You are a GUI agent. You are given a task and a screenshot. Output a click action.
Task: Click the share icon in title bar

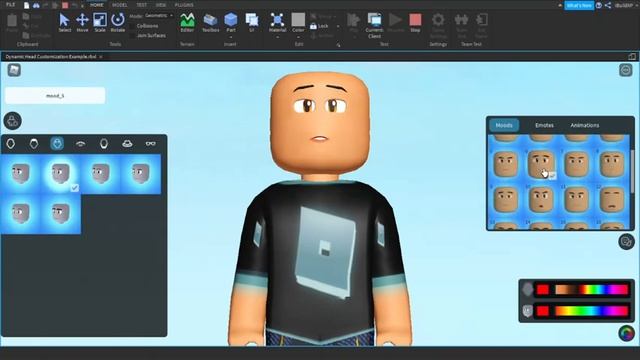tap(608, 5)
